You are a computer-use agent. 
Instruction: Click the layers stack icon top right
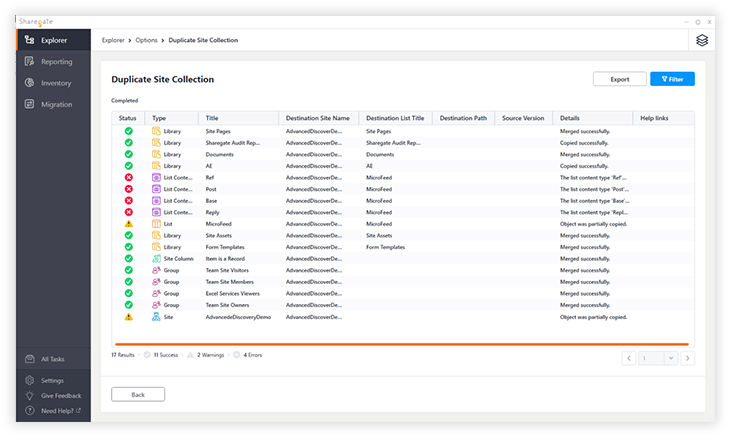[x=702, y=40]
